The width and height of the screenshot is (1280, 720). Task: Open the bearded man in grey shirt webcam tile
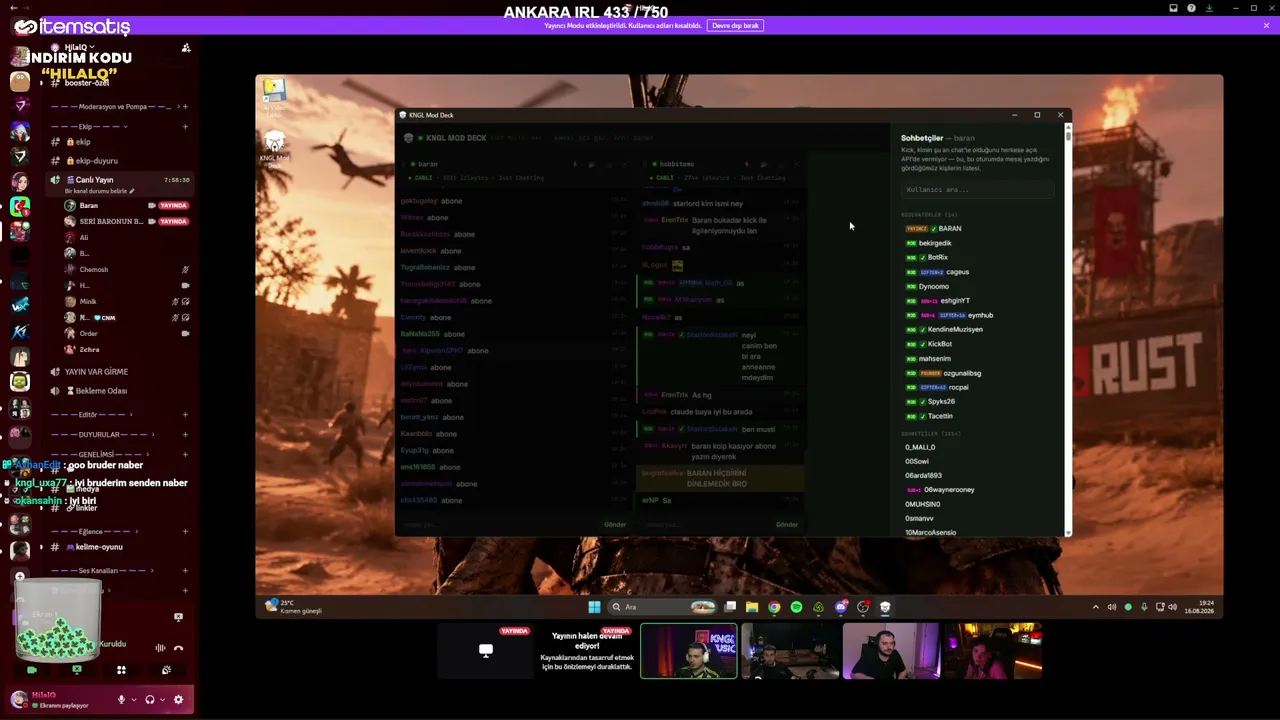891,651
